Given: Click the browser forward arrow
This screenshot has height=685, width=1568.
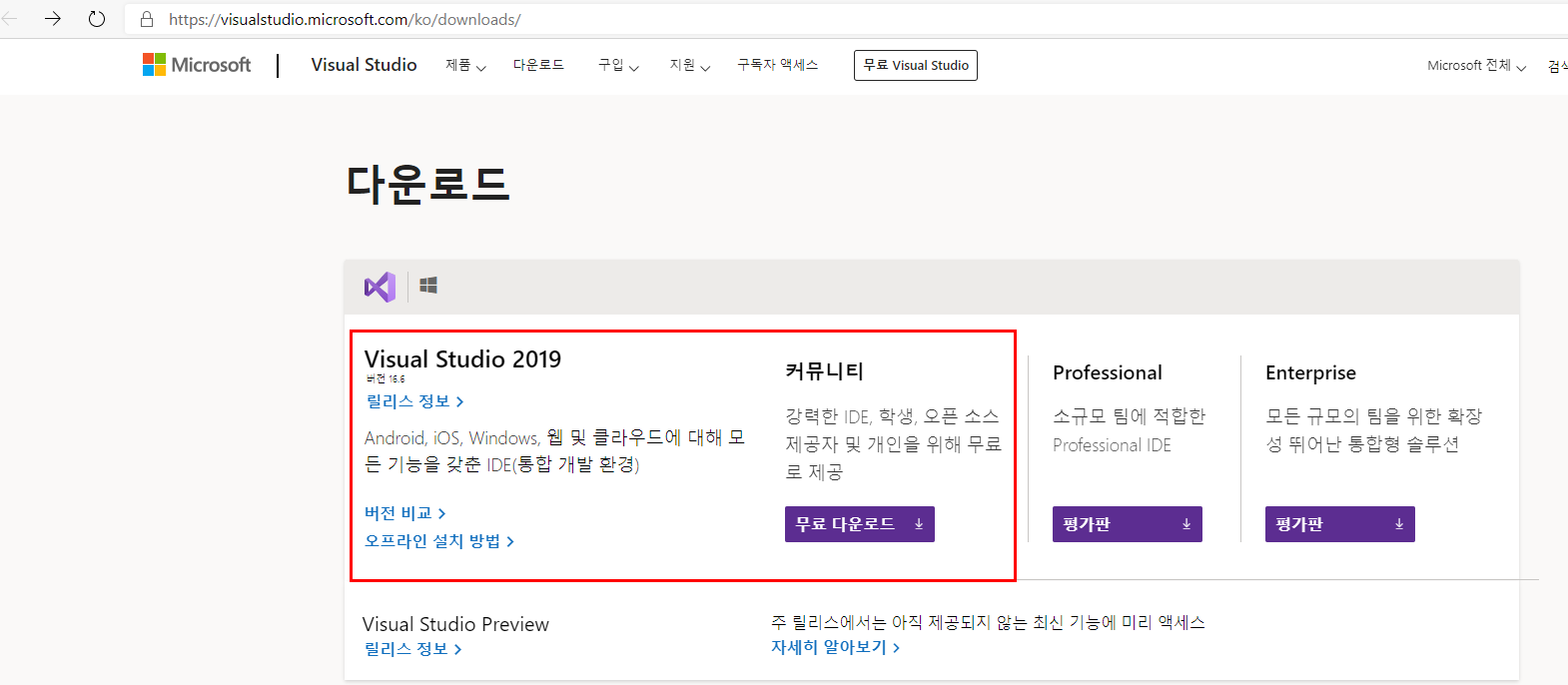Looking at the screenshot, I should pyautogui.click(x=53, y=19).
